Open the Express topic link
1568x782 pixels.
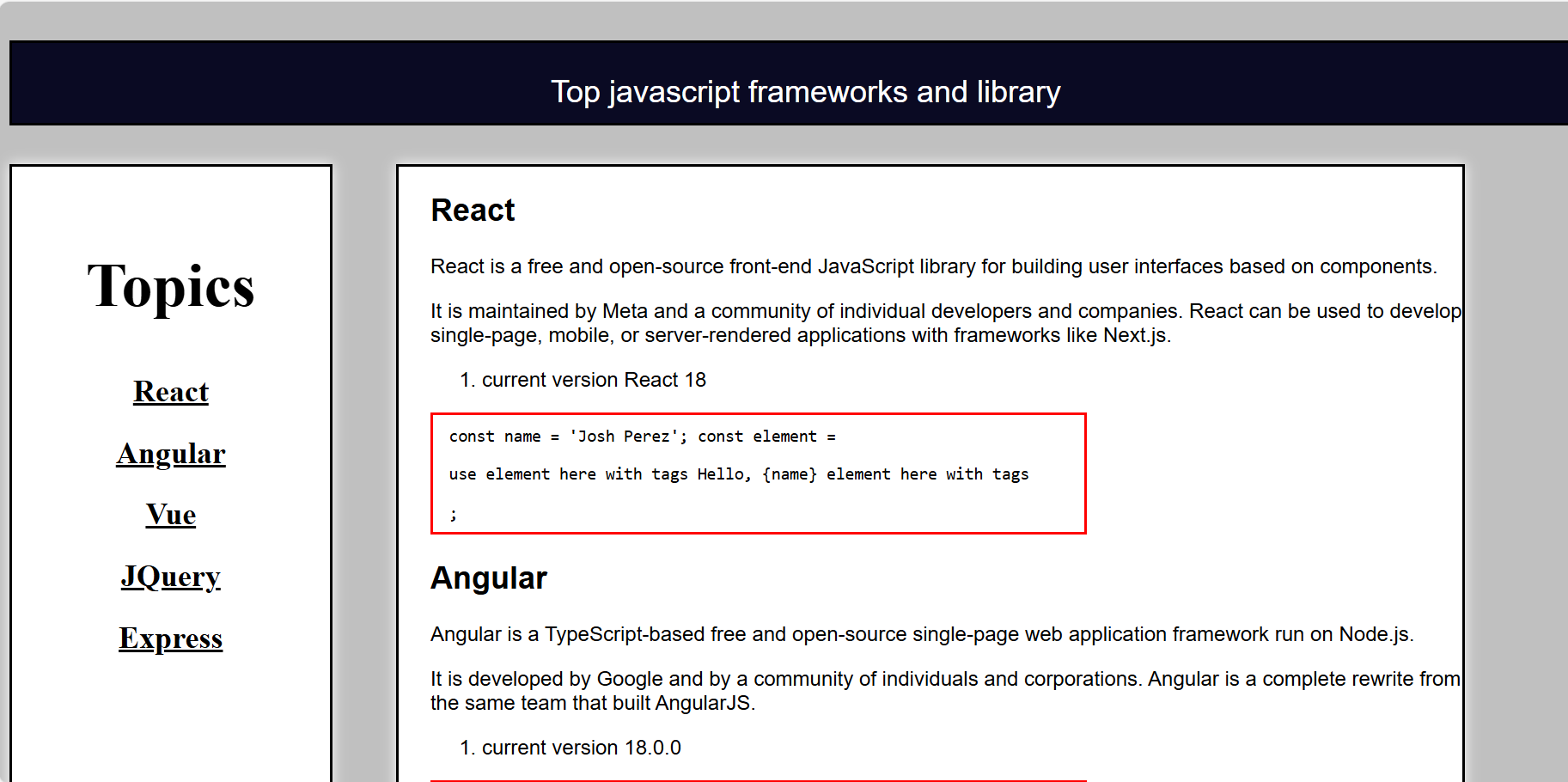tap(171, 638)
